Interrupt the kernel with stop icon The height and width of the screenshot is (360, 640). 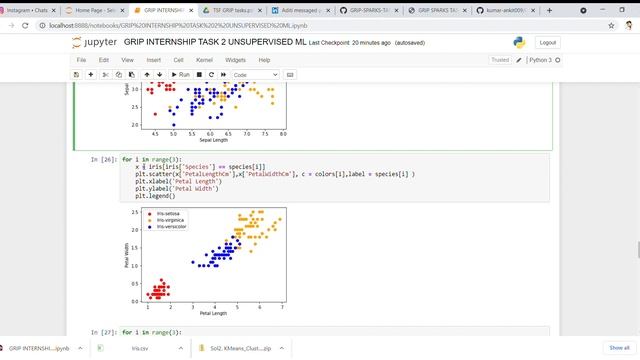[199, 75]
